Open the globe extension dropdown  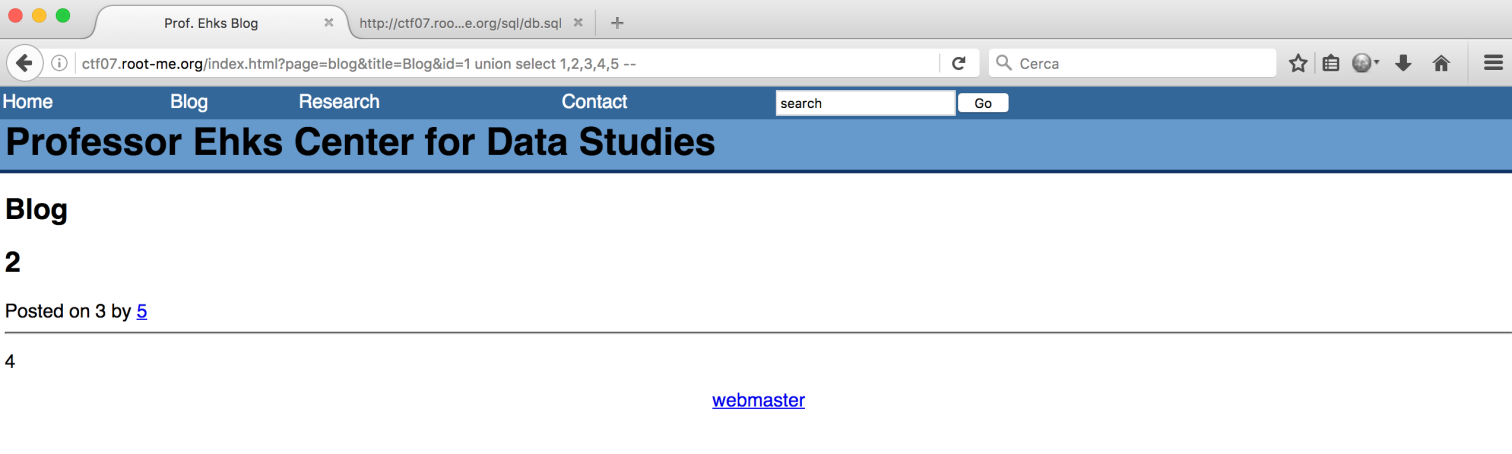pyautogui.click(x=1366, y=63)
